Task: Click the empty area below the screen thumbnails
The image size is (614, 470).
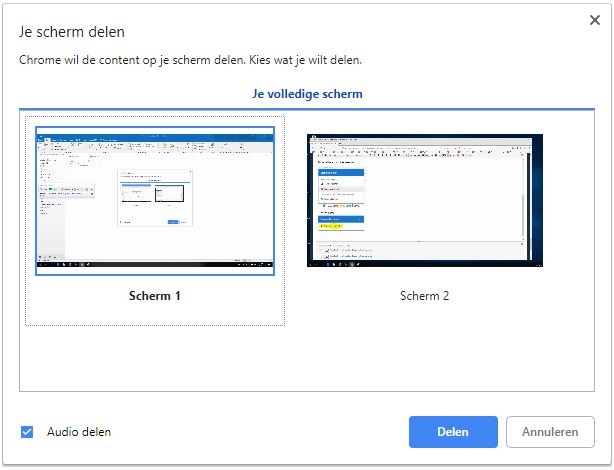Action: (x=307, y=358)
